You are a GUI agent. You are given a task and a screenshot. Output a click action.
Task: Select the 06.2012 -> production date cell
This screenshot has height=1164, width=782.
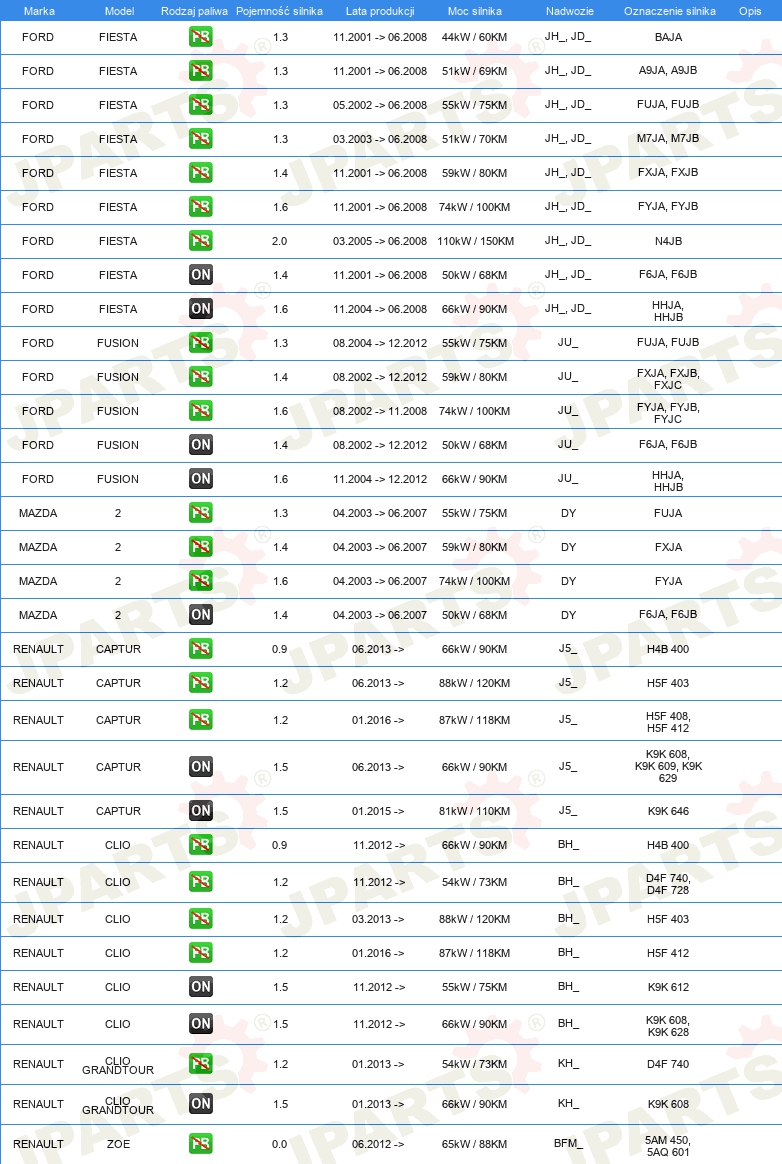tap(378, 1145)
